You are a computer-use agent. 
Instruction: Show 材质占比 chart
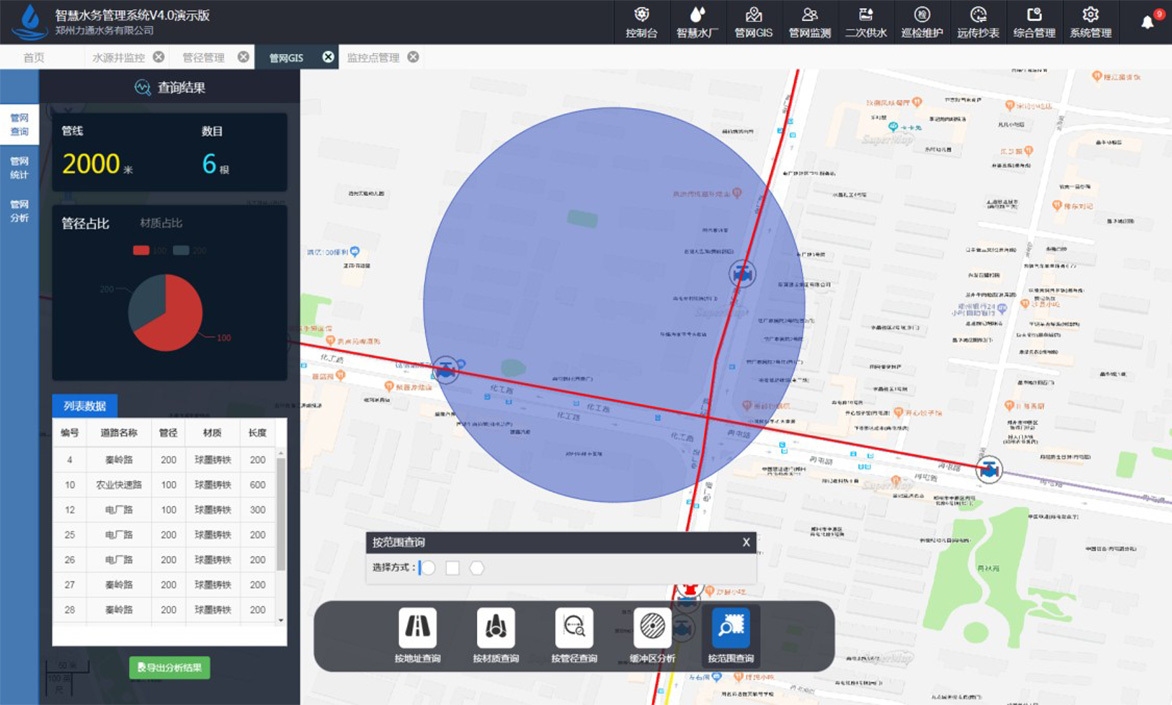(x=161, y=223)
